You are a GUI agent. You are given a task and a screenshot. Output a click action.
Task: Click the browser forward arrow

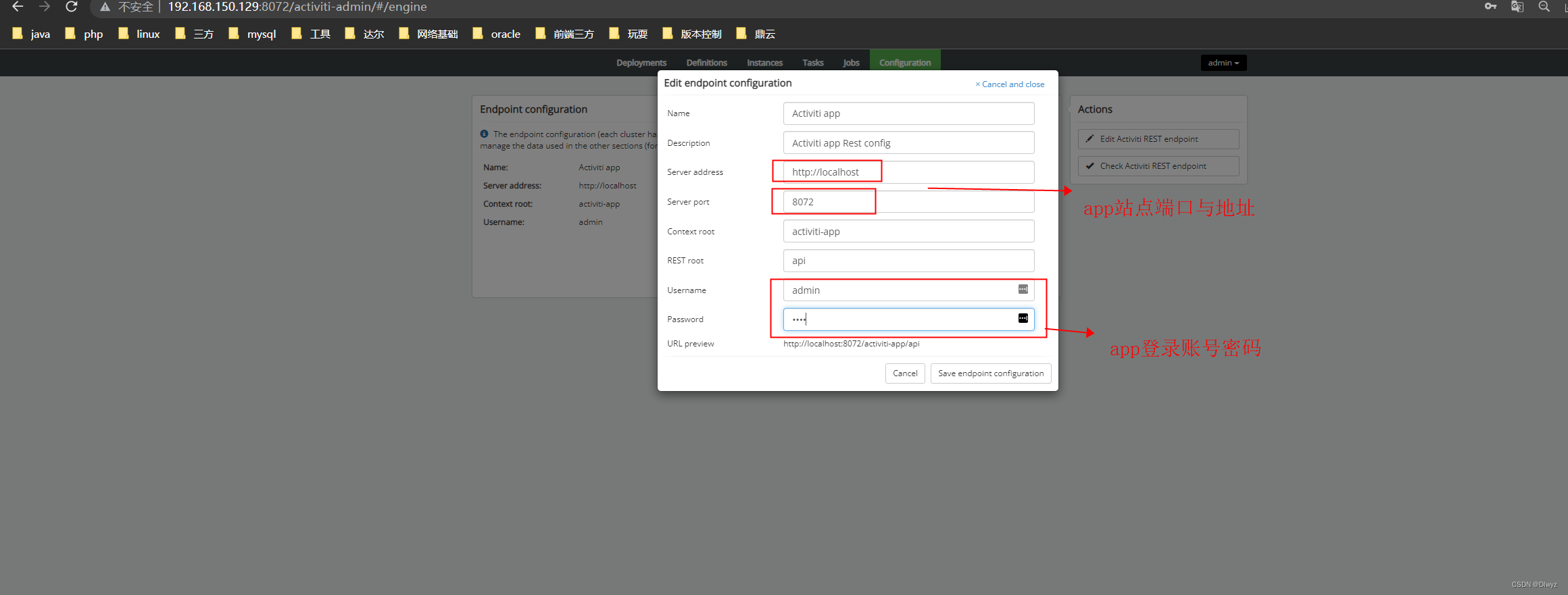pyautogui.click(x=45, y=7)
